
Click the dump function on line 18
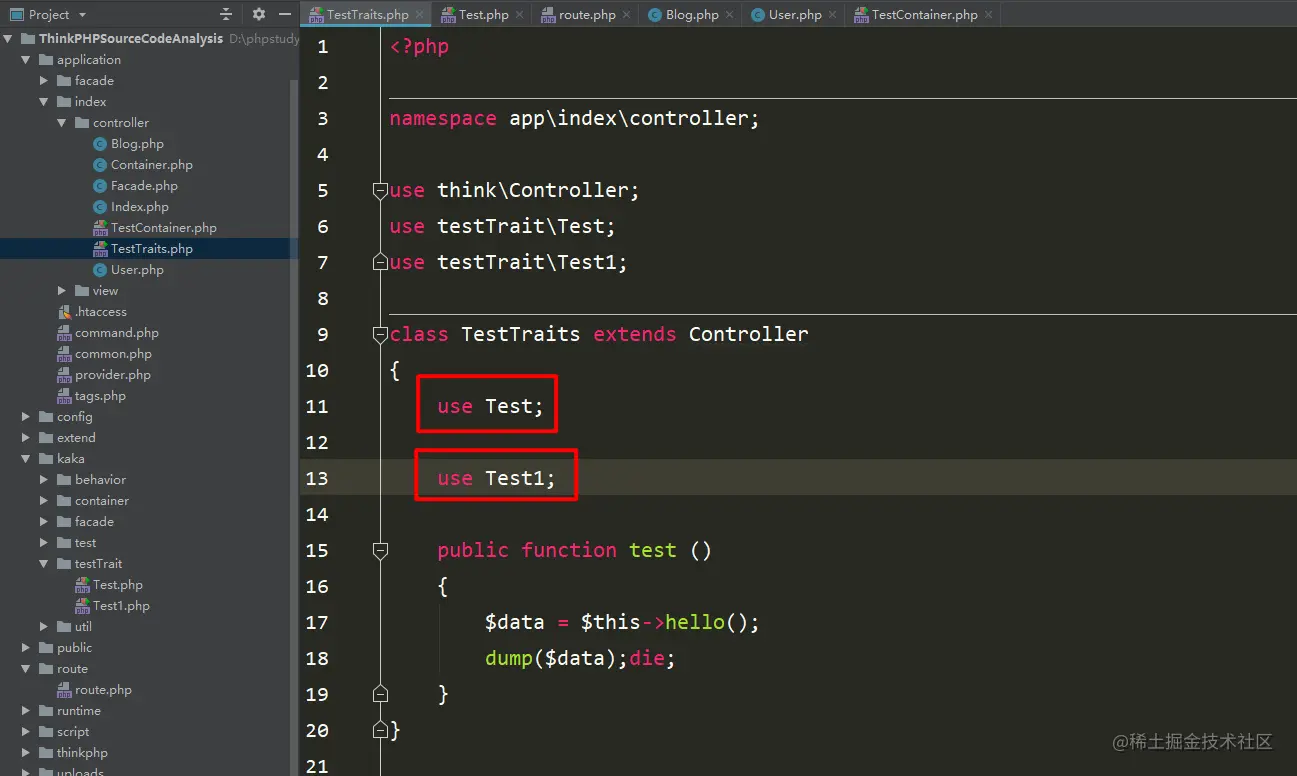tap(508, 658)
